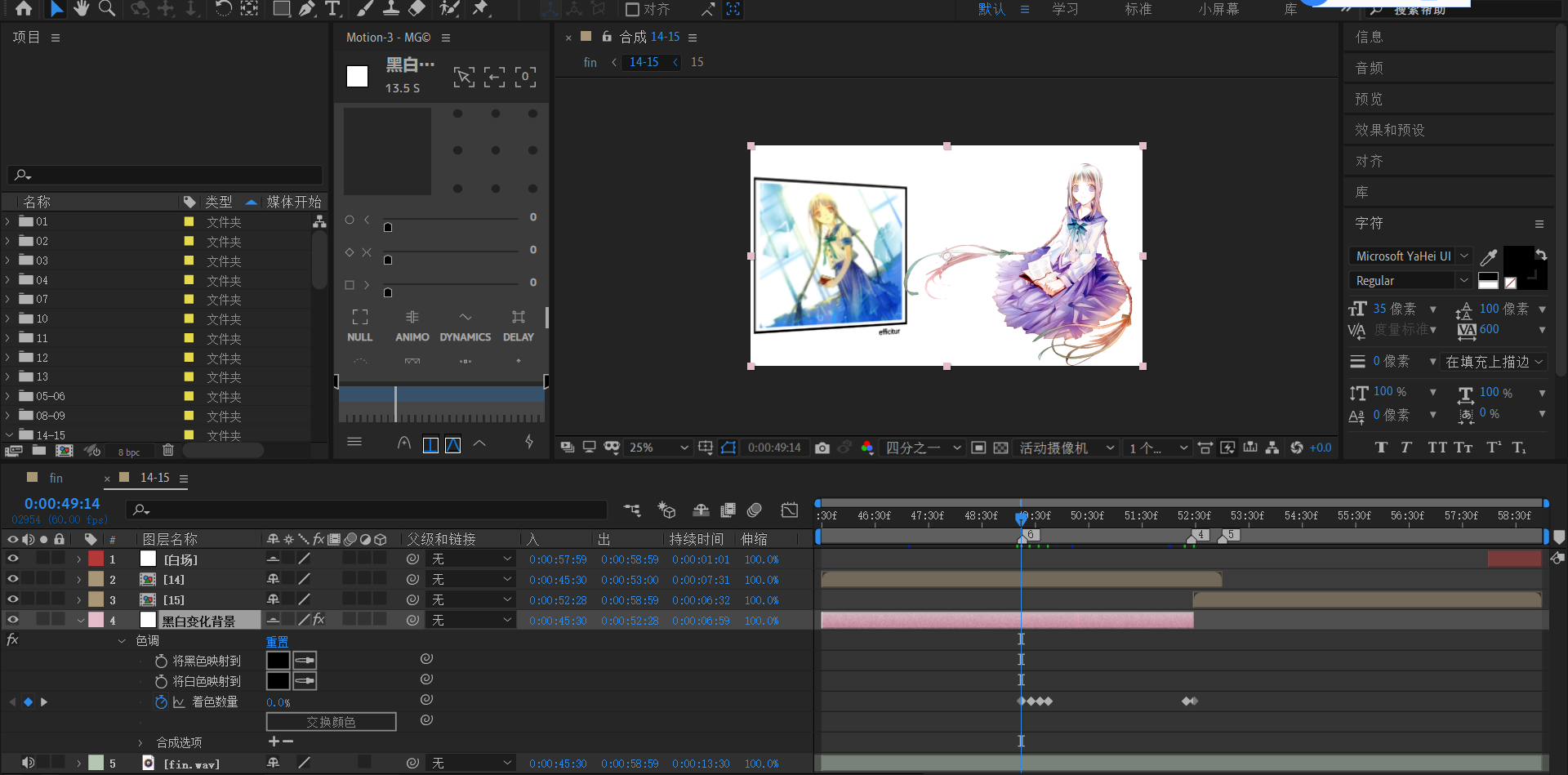Switch to the 小屏幕 workspace
Image resolution: width=1568 pixels, height=775 pixels.
(x=1218, y=9)
